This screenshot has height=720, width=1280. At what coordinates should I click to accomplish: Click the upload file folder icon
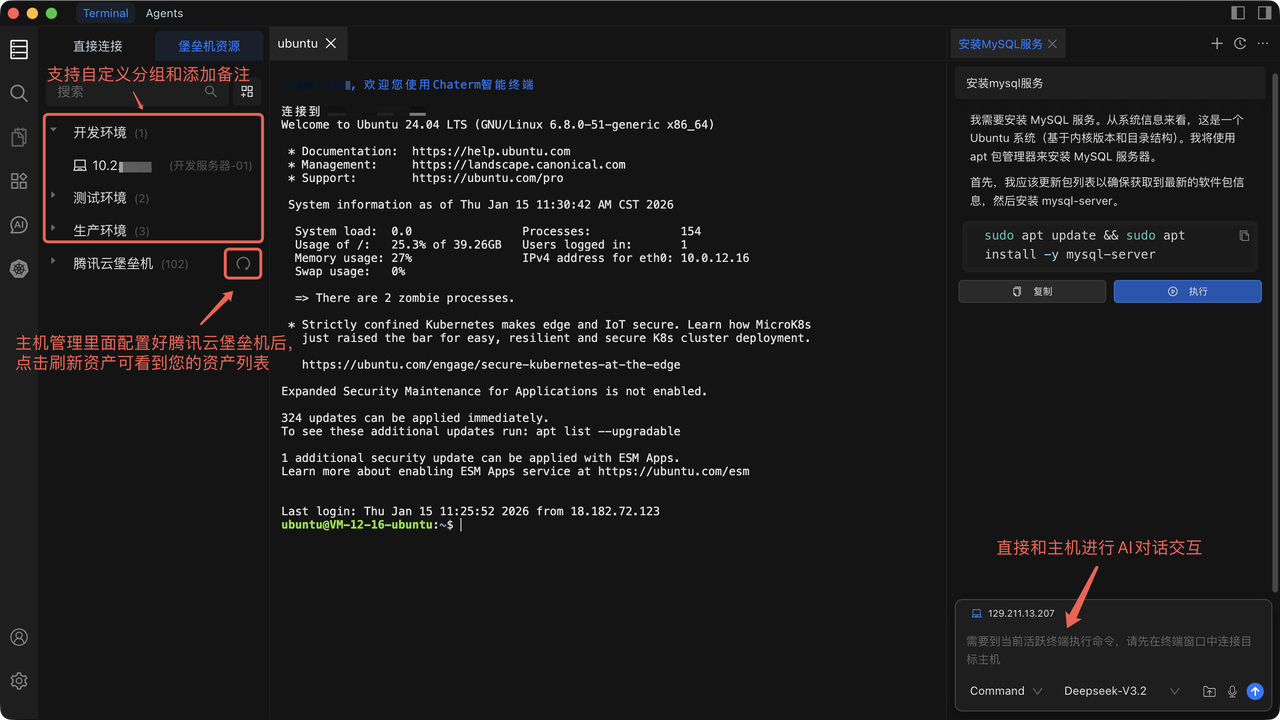tap(1209, 691)
